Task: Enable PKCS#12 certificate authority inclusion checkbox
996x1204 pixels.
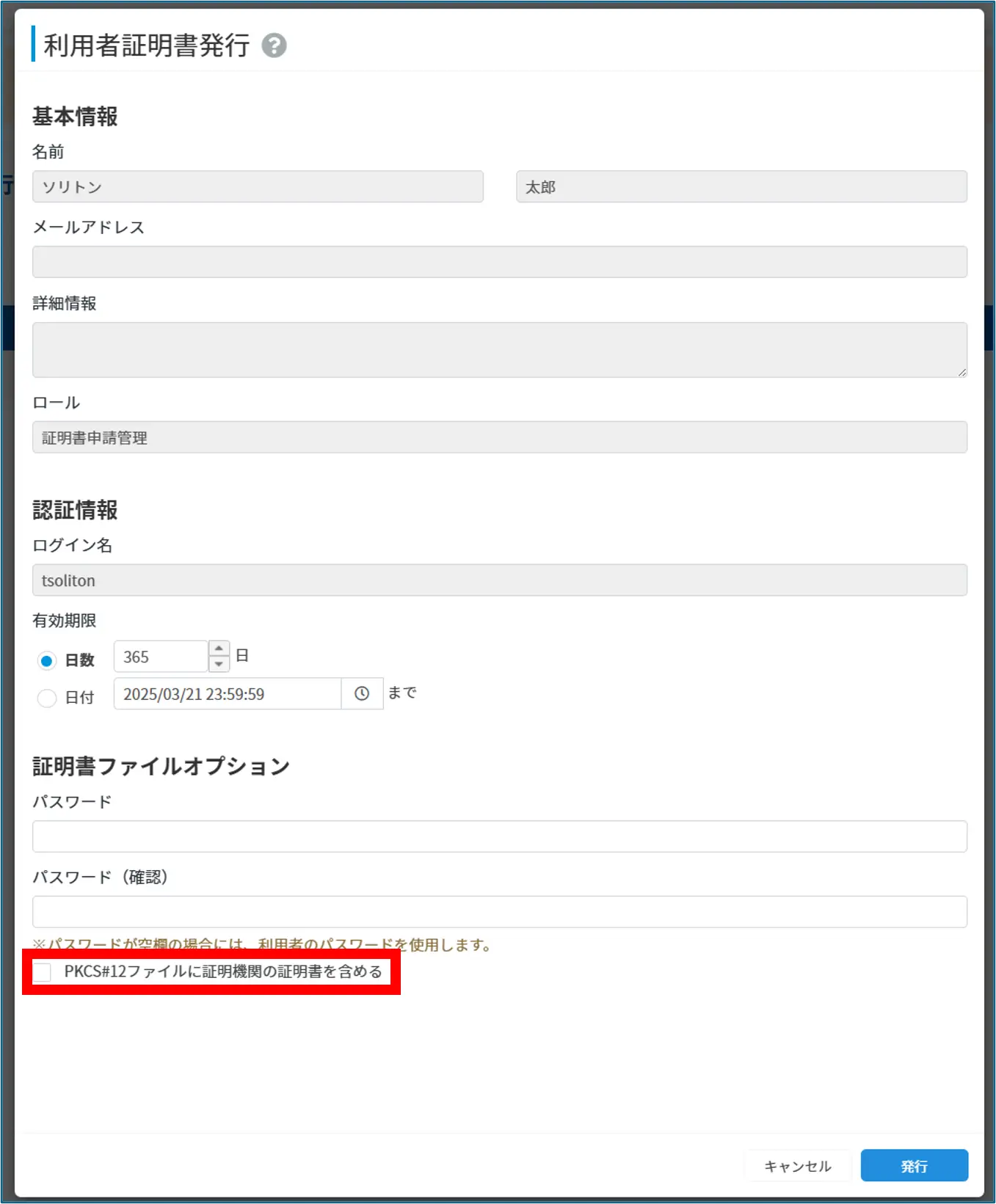Action: click(x=43, y=972)
